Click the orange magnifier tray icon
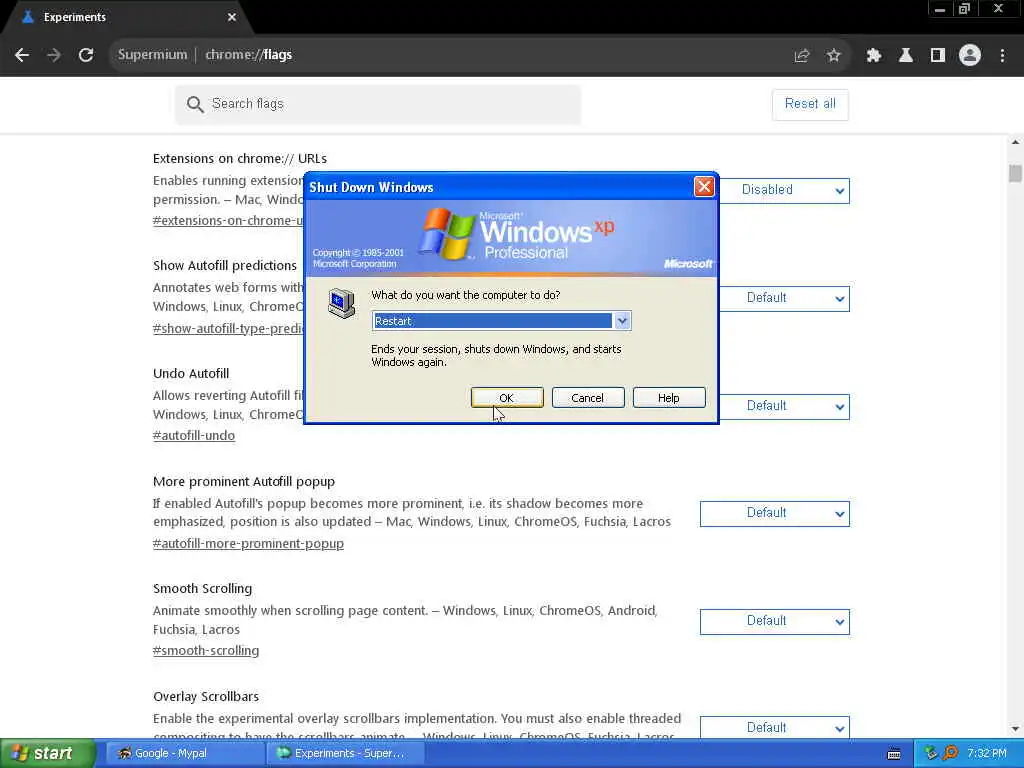 click(950, 753)
